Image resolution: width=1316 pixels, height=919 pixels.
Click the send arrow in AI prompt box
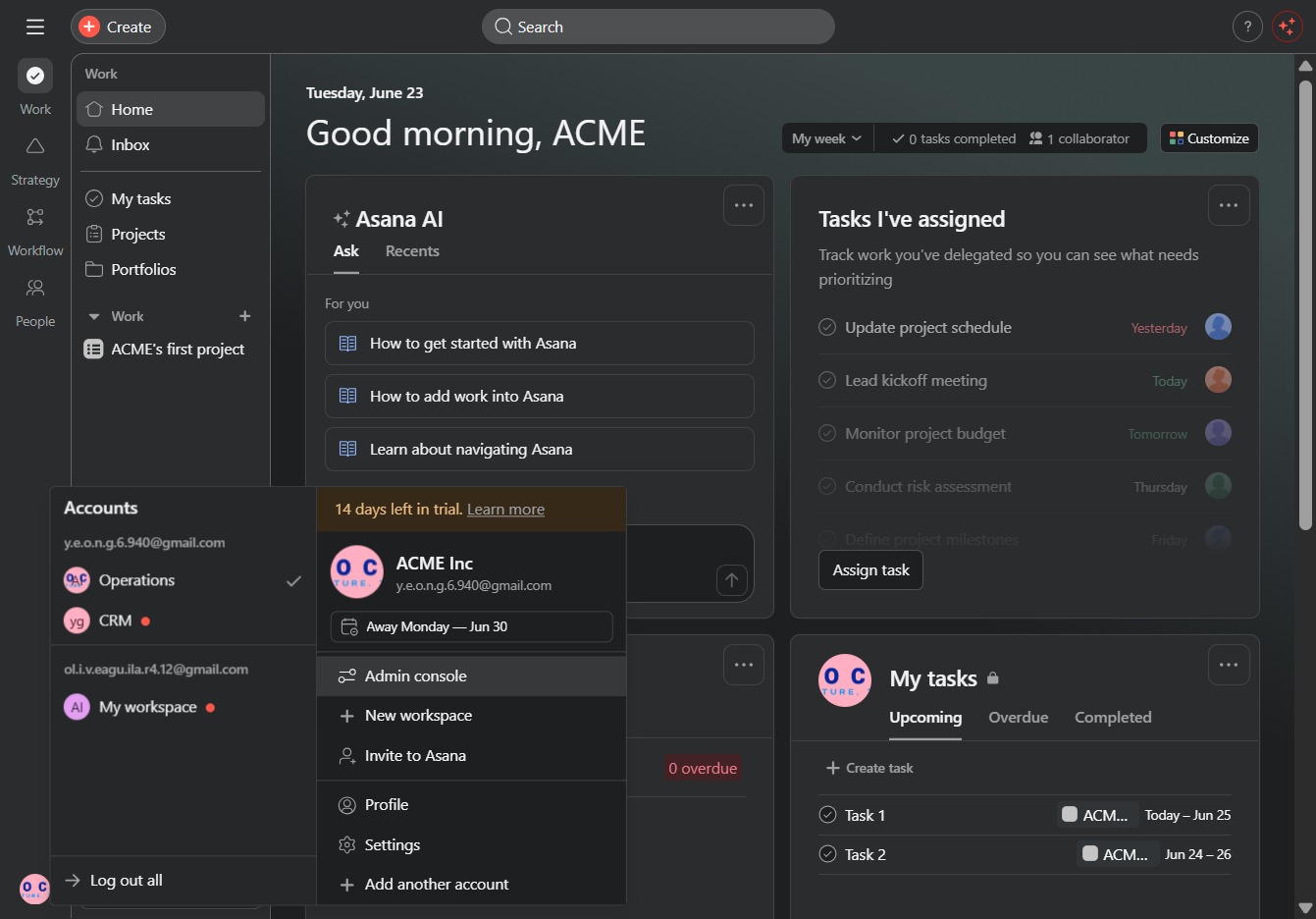pyautogui.click(x=732, y=580)
